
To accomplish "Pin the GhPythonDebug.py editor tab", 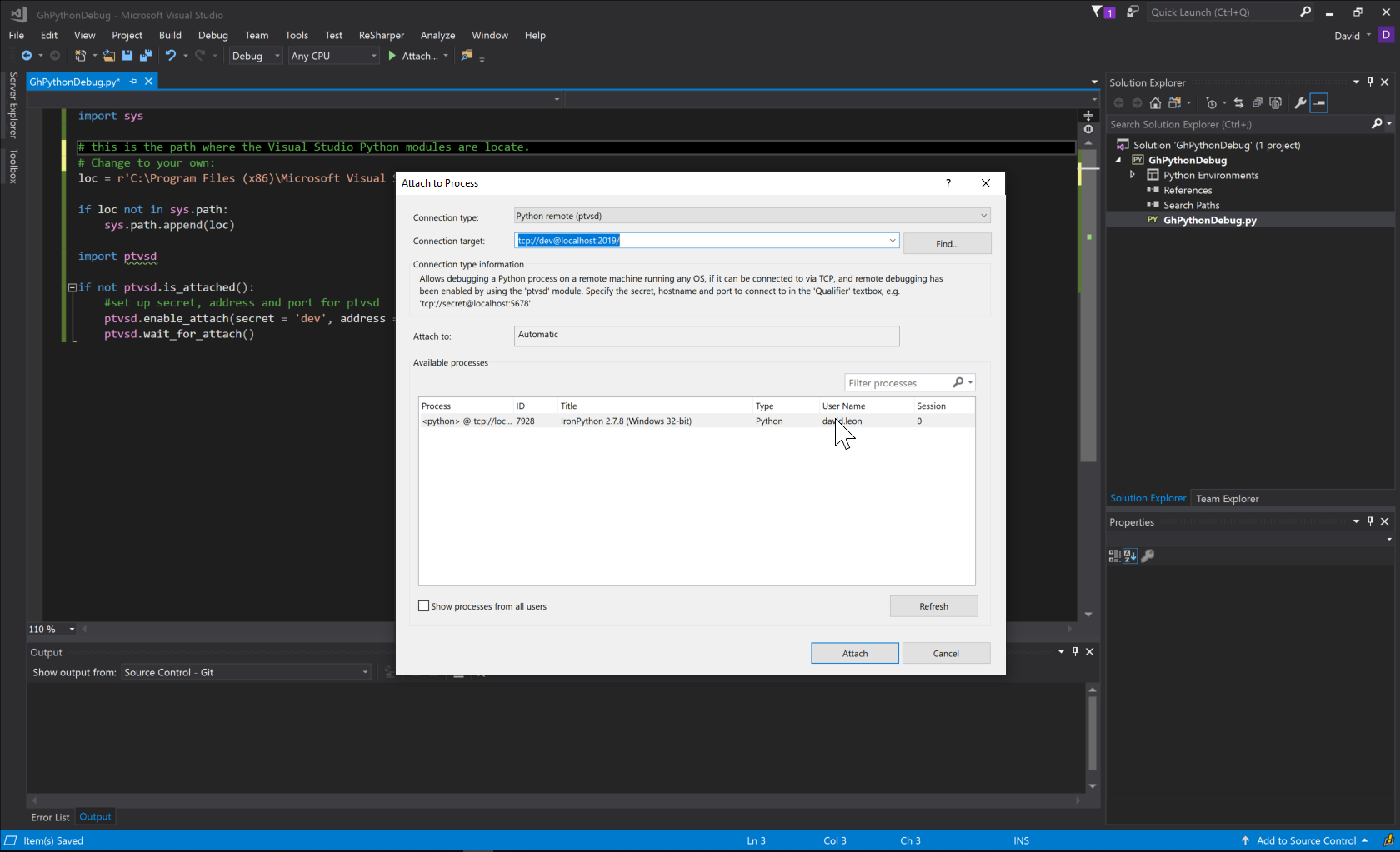I will (x=133, y=82).
